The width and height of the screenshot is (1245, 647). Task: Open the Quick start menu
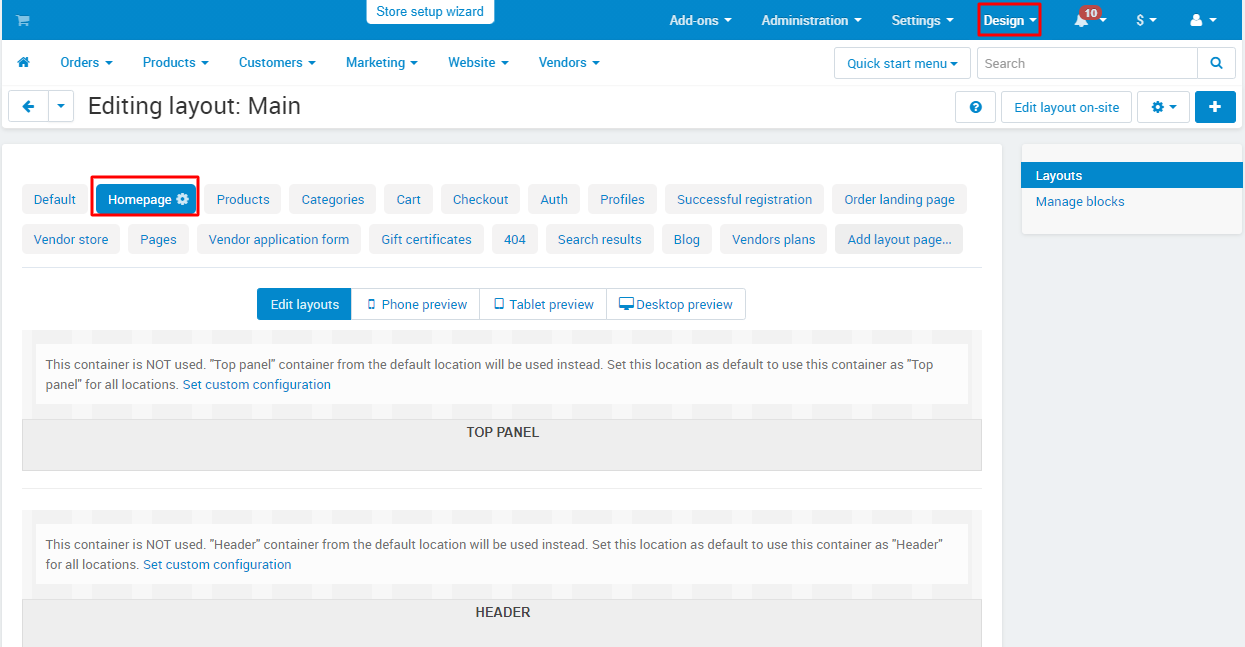(x=902, y=63)
